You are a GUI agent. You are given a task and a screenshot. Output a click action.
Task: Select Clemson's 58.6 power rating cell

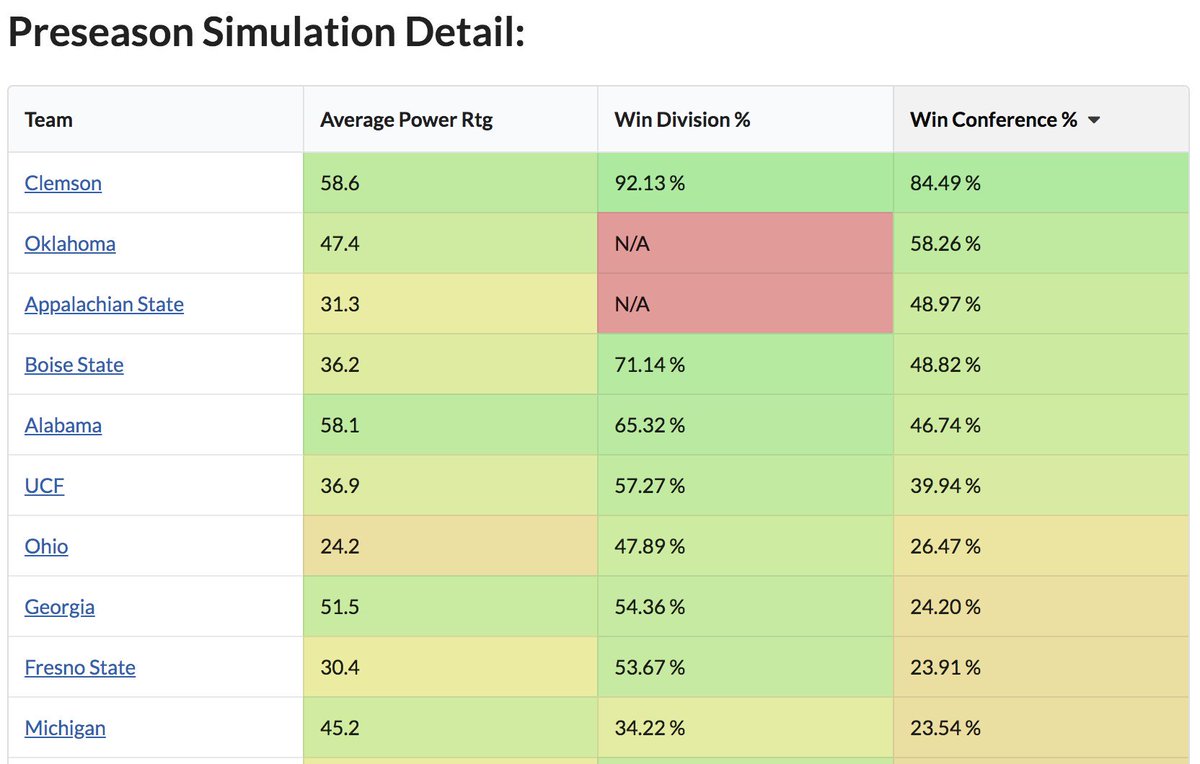[x=451, y=183]
